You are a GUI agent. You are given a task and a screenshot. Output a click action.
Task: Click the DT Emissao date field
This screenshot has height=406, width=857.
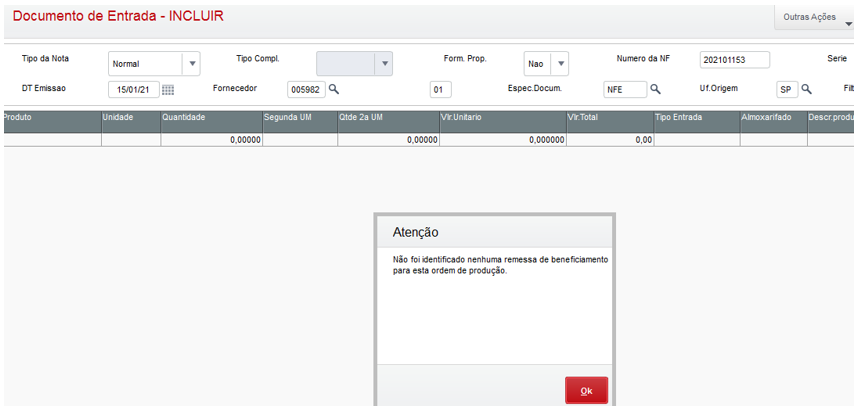point(134,89)
